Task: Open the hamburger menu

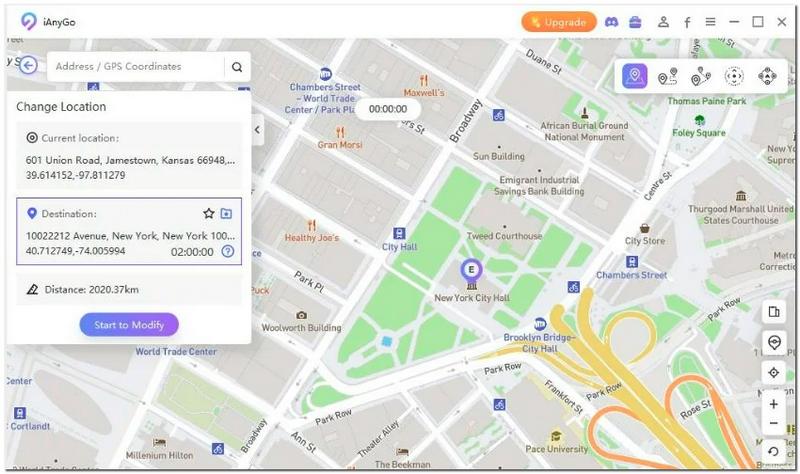Action: click(x=710, y=22)
